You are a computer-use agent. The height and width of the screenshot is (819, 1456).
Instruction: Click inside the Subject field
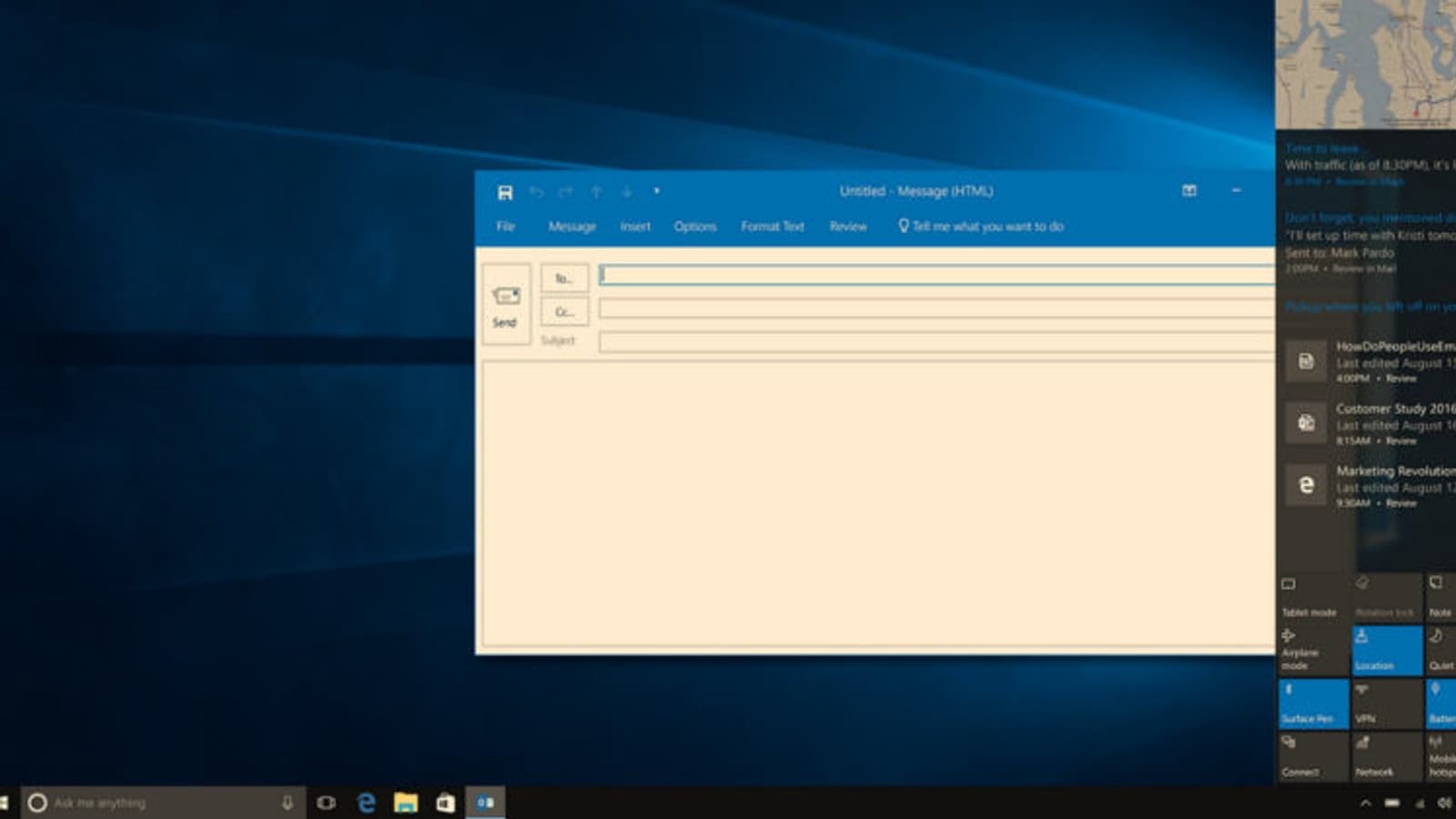935,342
